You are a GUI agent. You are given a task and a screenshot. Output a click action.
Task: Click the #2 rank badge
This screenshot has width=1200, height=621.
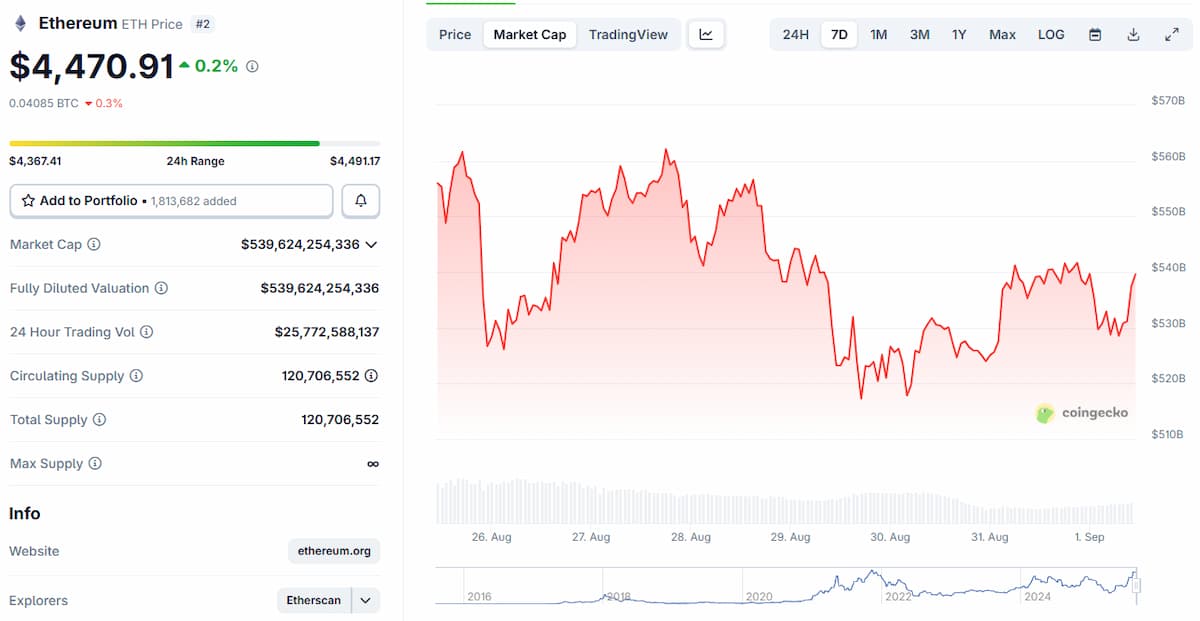(x=203, y=23)
